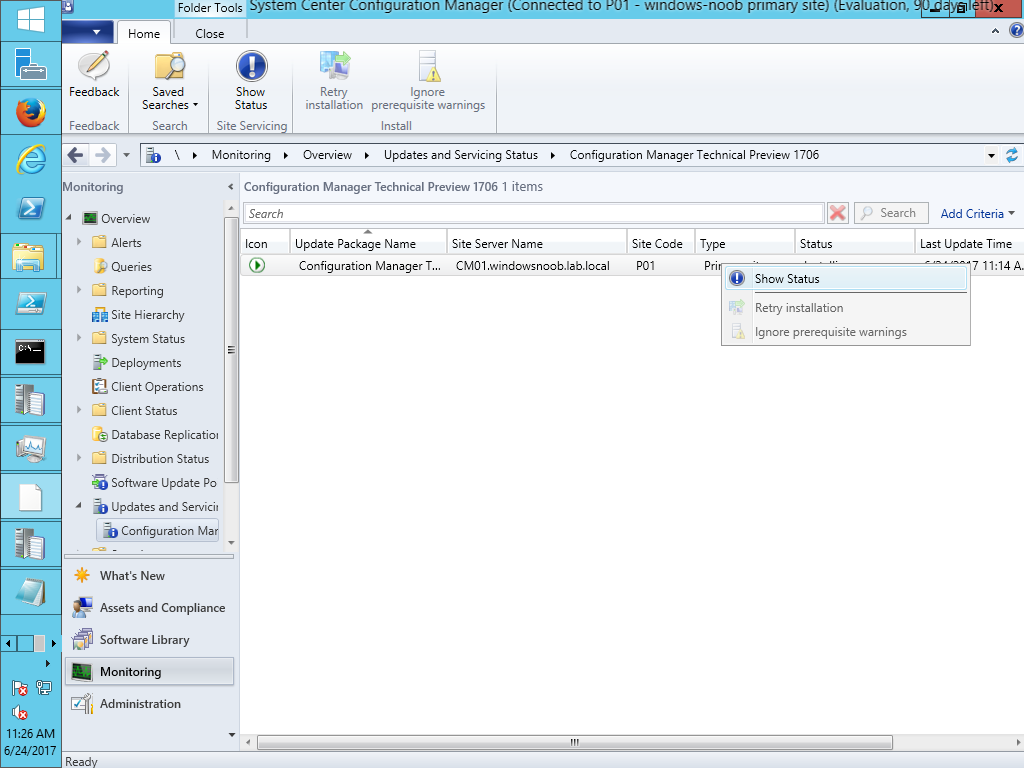Sort by the Site Server Name column

pos(537,244)
